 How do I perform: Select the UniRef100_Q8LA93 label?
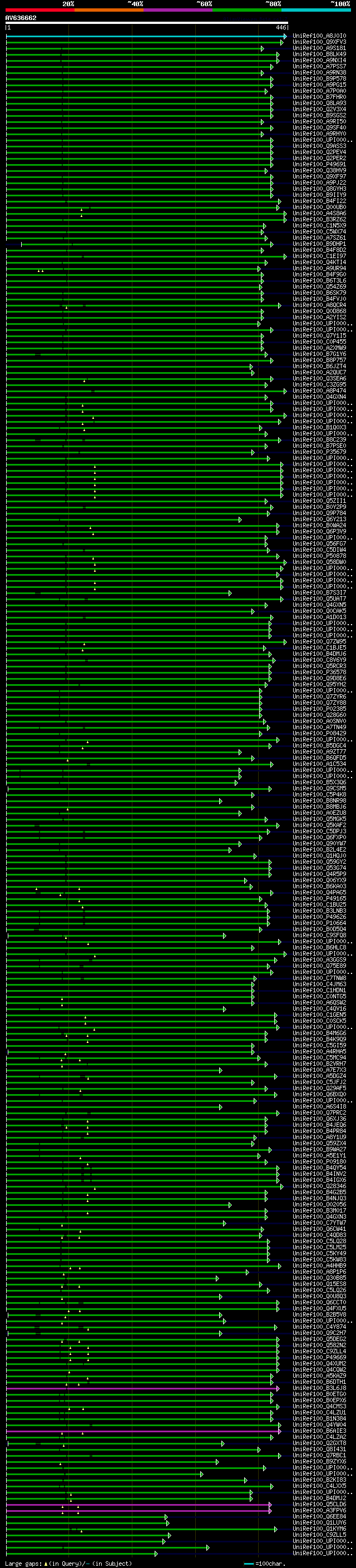pyautogui.click(x=319, y=103)
